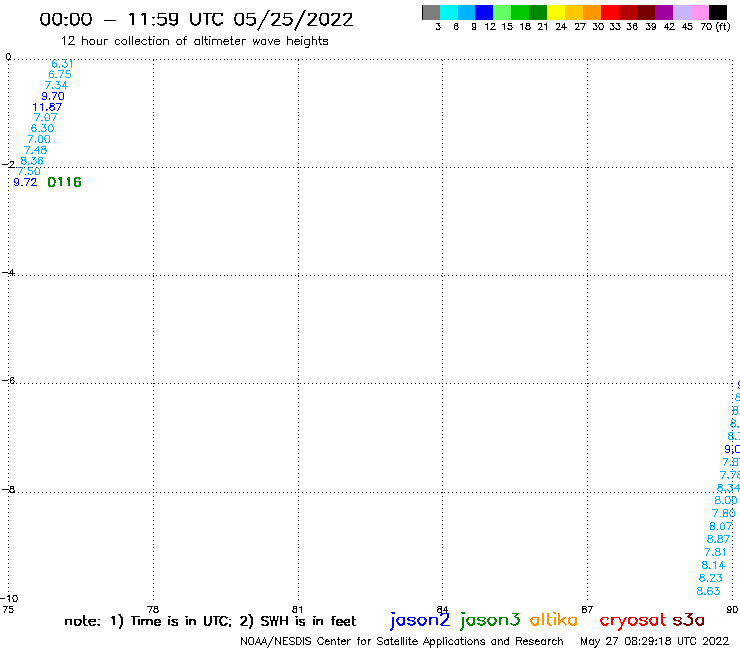Click the wave height value 6.75

[x=60, y=75]
